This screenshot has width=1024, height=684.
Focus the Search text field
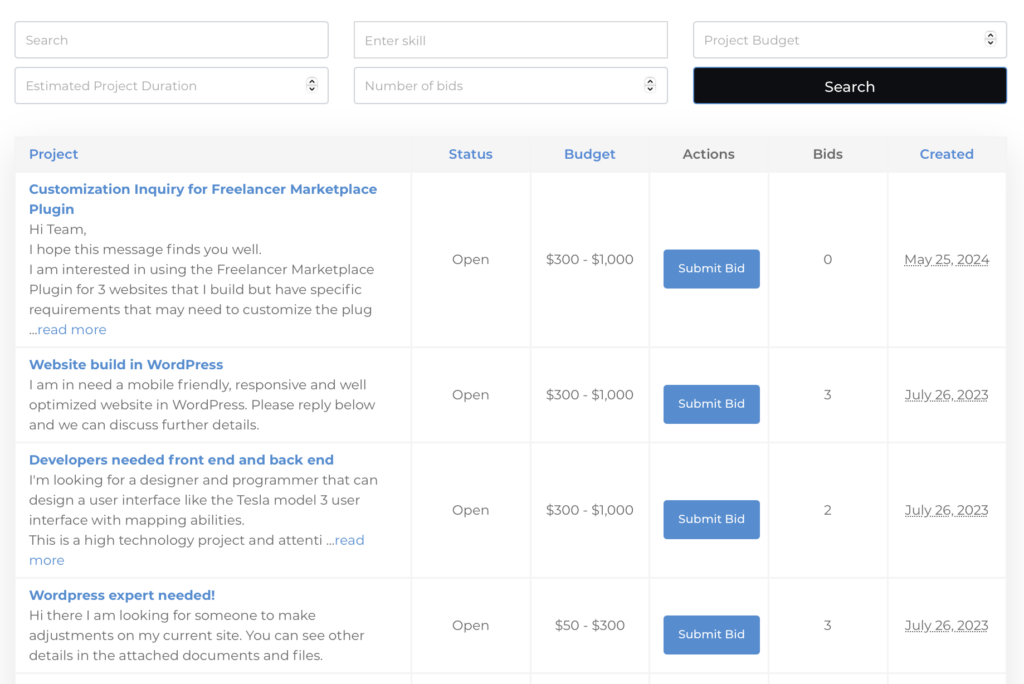tap(171, 40)
